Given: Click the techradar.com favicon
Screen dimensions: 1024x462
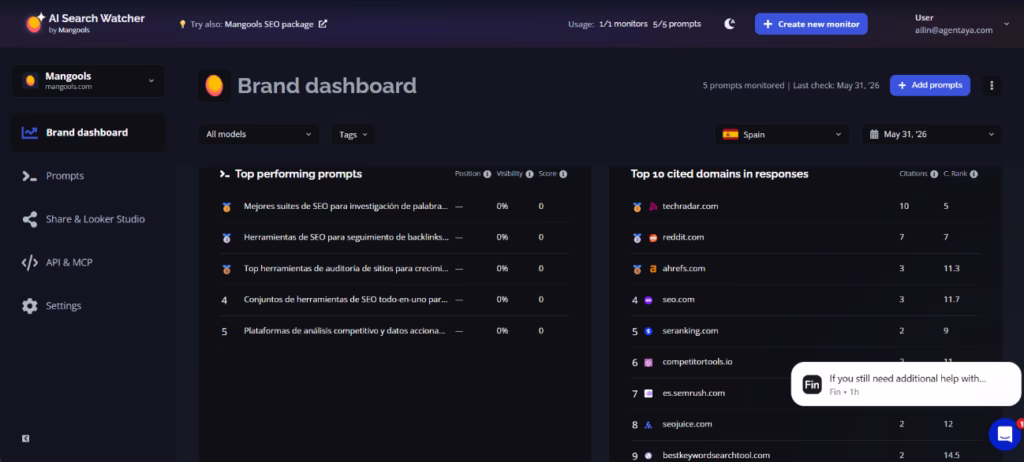Looking at the screenshot, I should [652, 206].
